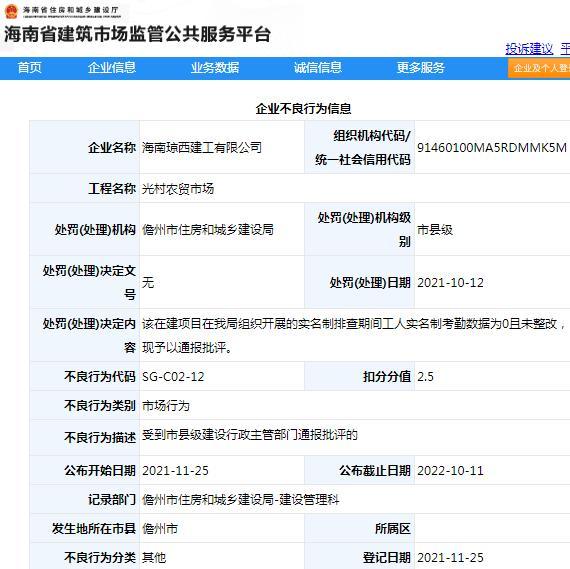The width and height of the screenshot is (570, 569).
Task: Click penalty date 2021-10-12
Action: point(450,283)
